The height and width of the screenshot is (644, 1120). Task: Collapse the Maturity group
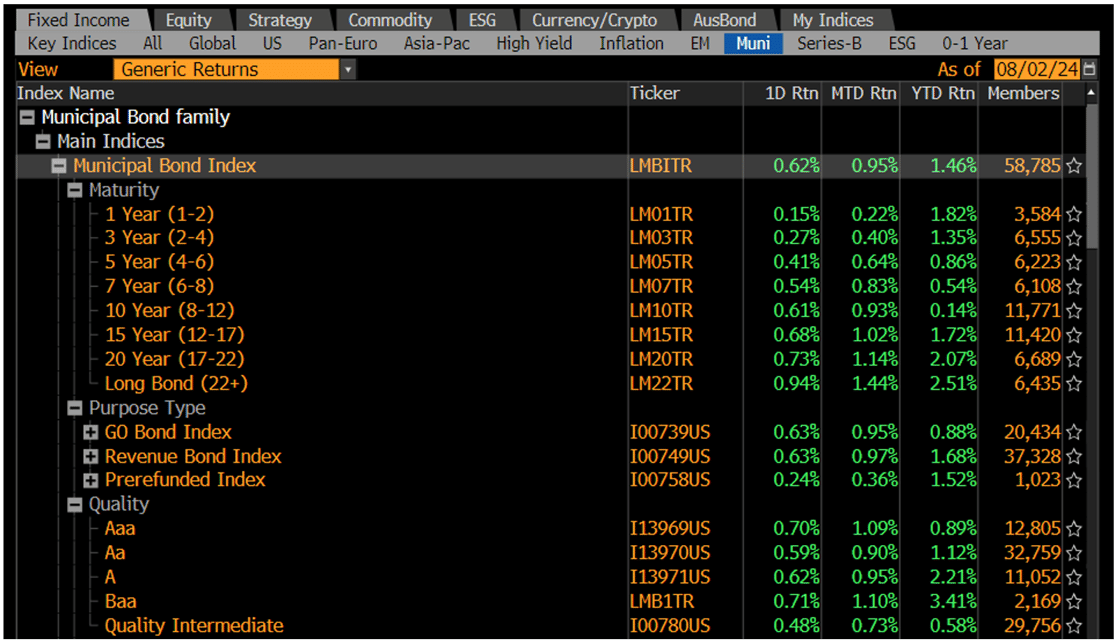coord(74,189)
